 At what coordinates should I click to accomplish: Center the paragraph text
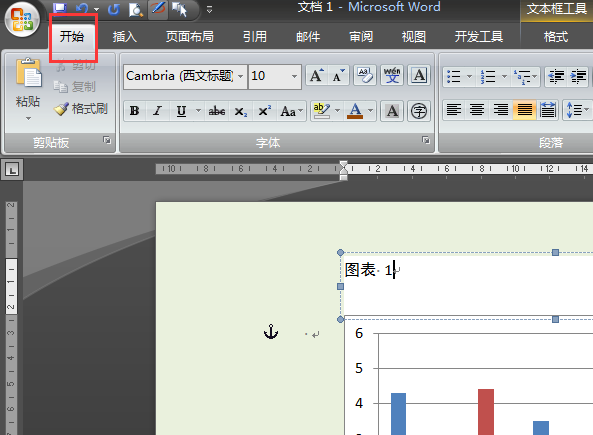[x=477, y=110]
